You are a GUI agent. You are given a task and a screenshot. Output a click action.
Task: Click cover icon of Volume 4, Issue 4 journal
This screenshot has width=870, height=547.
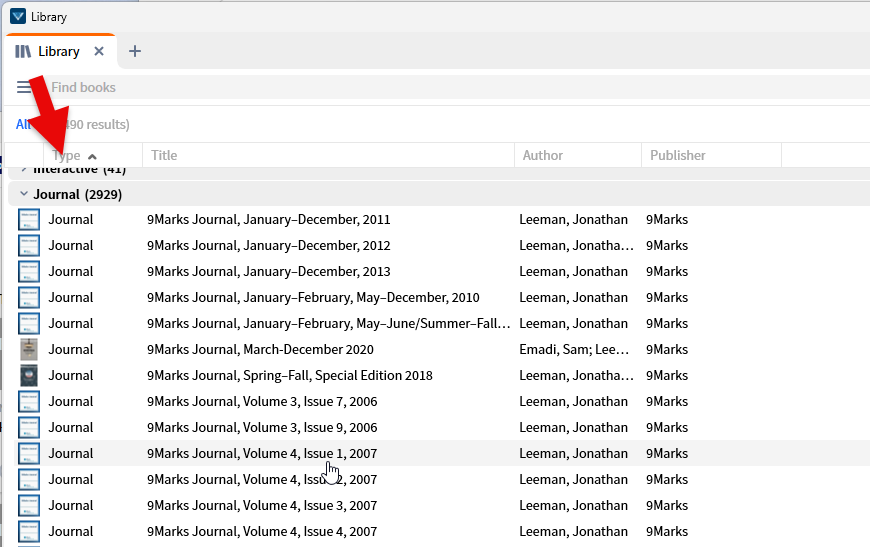pyautogui.click(x=29, y=532)
